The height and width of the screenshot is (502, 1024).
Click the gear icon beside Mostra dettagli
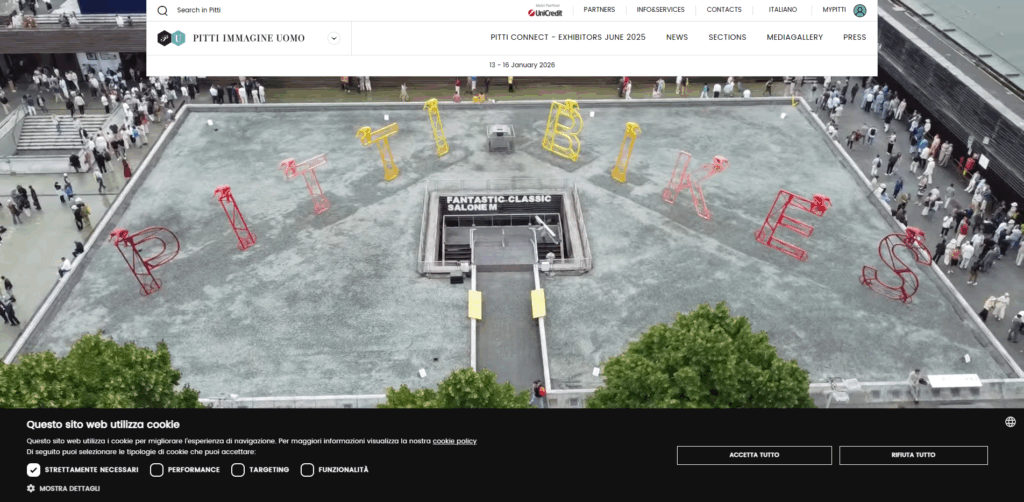pyautogui.click(x=31, y=488)
